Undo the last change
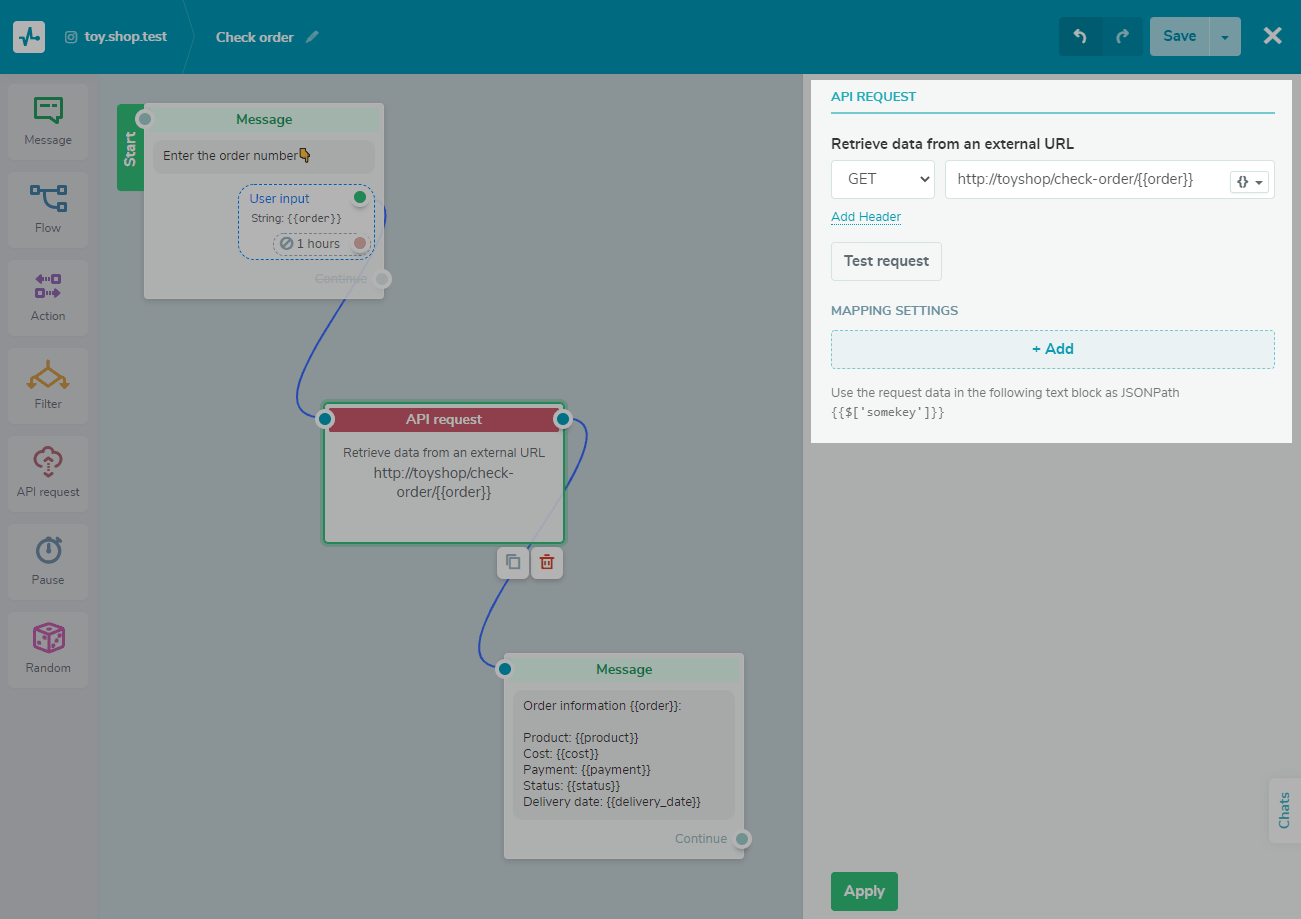Screen dimensions: 1301x919 pyautogui.click(x=1081, y=35)
